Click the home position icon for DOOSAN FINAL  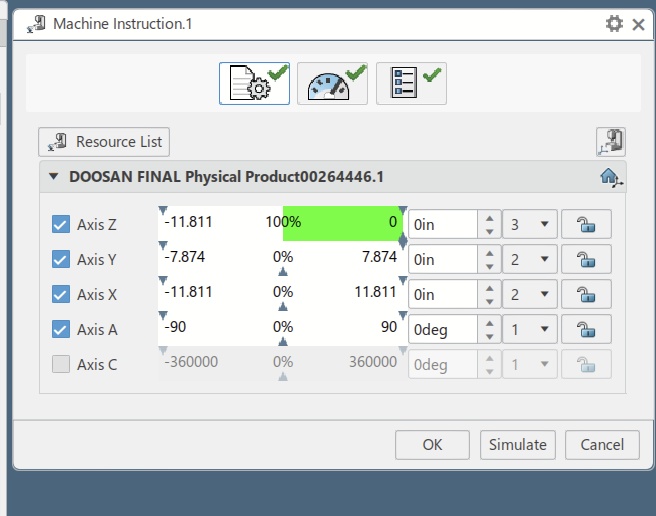(x=611, y=177)
